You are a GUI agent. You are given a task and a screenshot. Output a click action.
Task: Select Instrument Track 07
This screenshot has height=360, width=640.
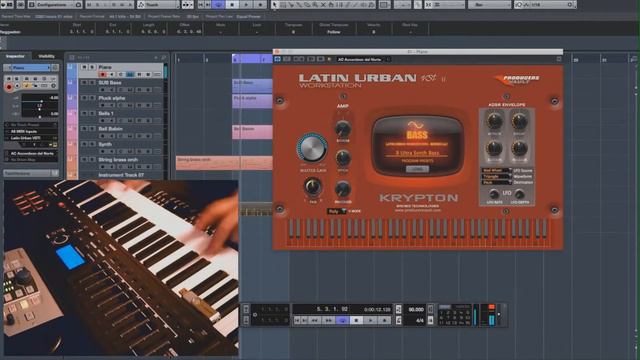pos(122,175)
